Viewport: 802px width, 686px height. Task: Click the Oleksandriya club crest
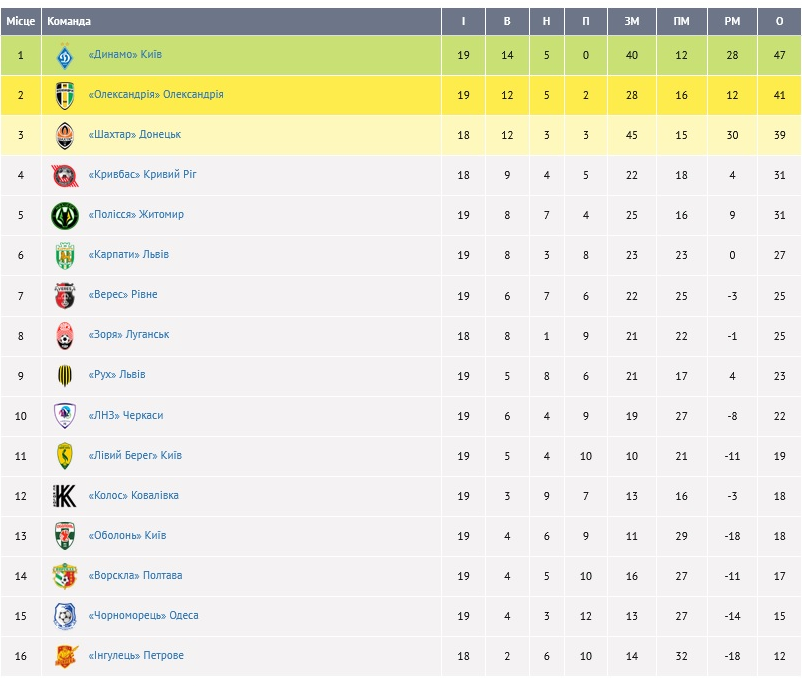(65, 95)
